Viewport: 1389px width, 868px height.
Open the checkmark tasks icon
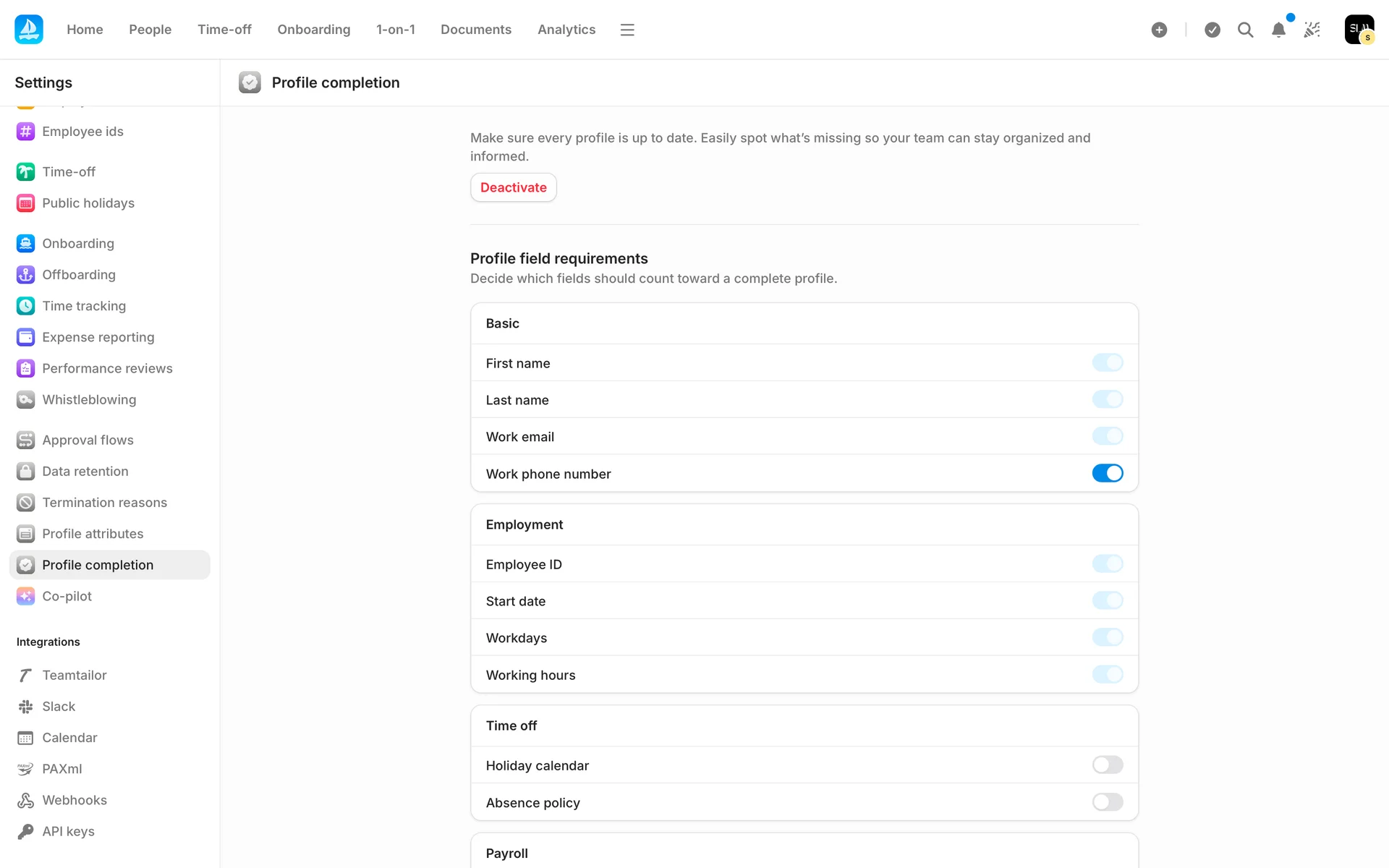click(1212, 30)
